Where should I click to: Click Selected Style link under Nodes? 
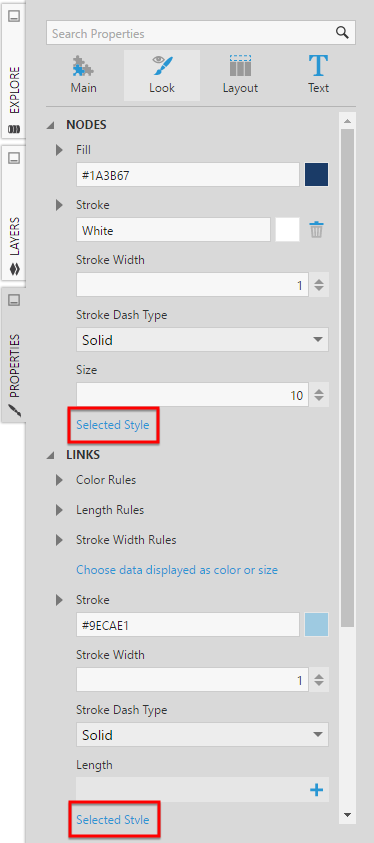click(112, 425)
